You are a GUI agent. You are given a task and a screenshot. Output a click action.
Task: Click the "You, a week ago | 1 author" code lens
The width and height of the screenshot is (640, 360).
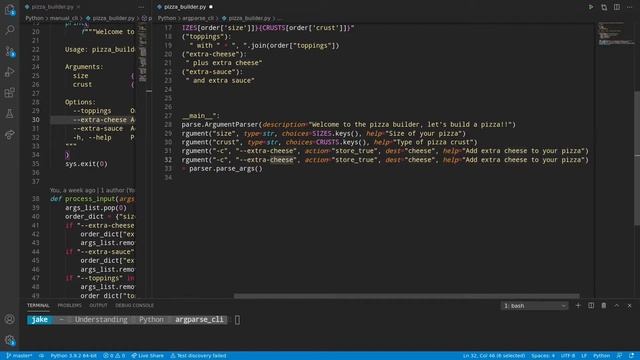[92, 190]
